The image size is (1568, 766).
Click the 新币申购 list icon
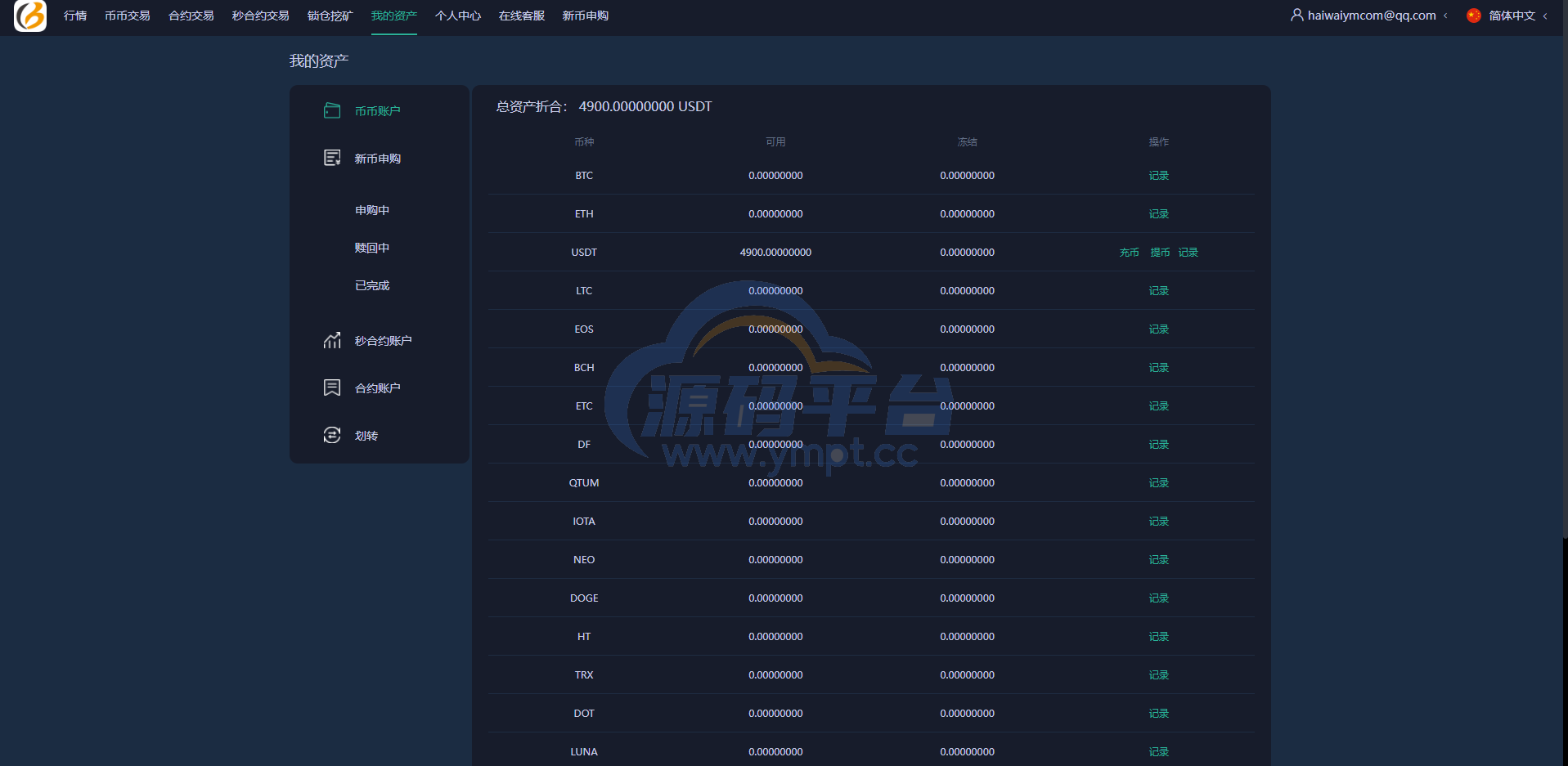(332, 158)
